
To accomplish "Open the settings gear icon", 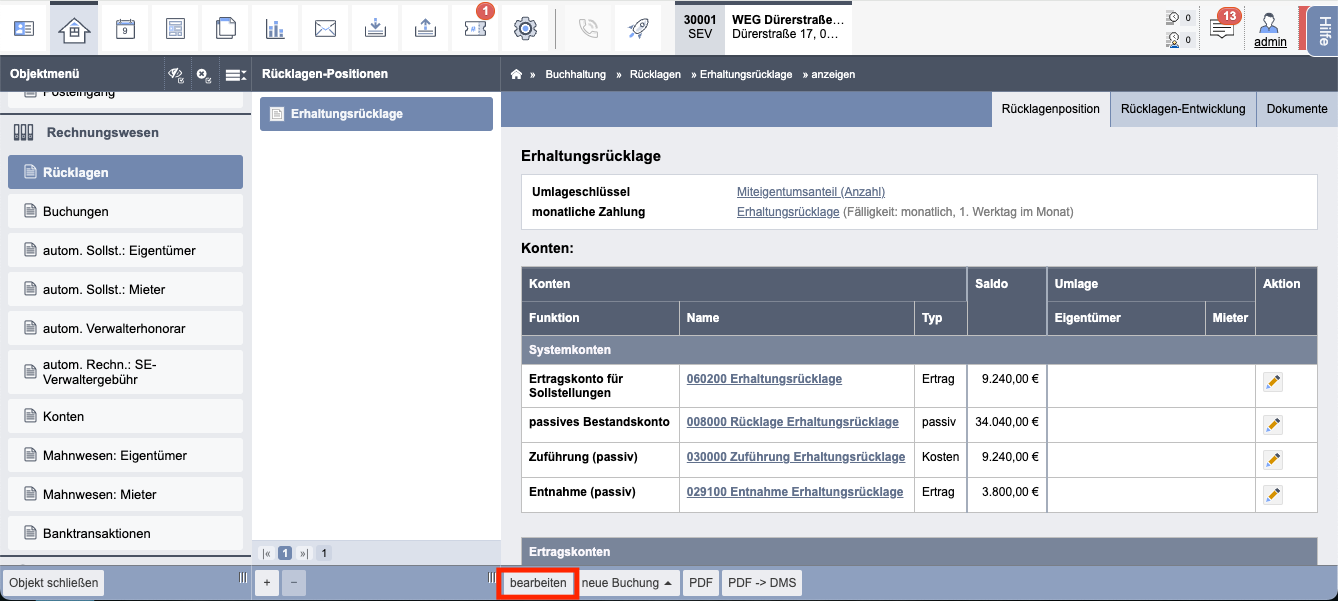I will 525,28.
